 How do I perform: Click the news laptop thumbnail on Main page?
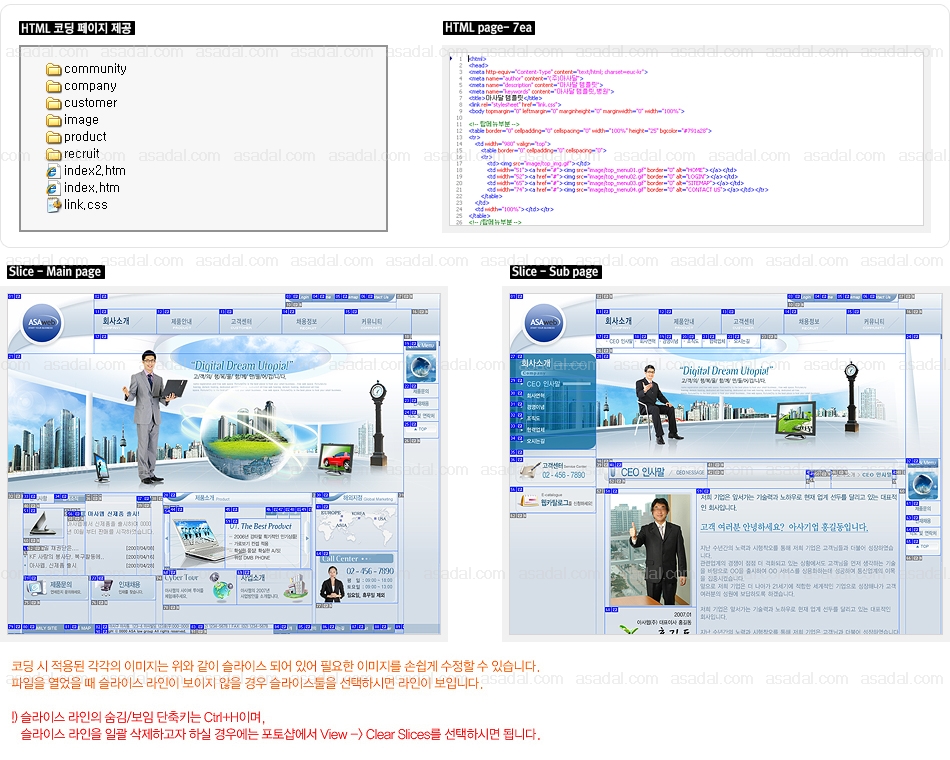pyautogui.click(x=43, y=524)
